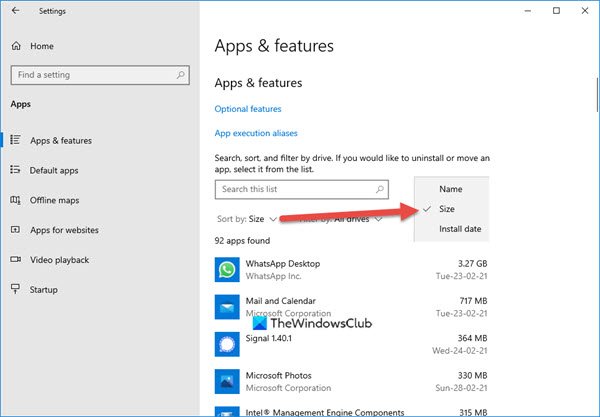The image size is (600, 417).
Task: Click the Wed-24-02-21 install date
Action: point(460,350)
